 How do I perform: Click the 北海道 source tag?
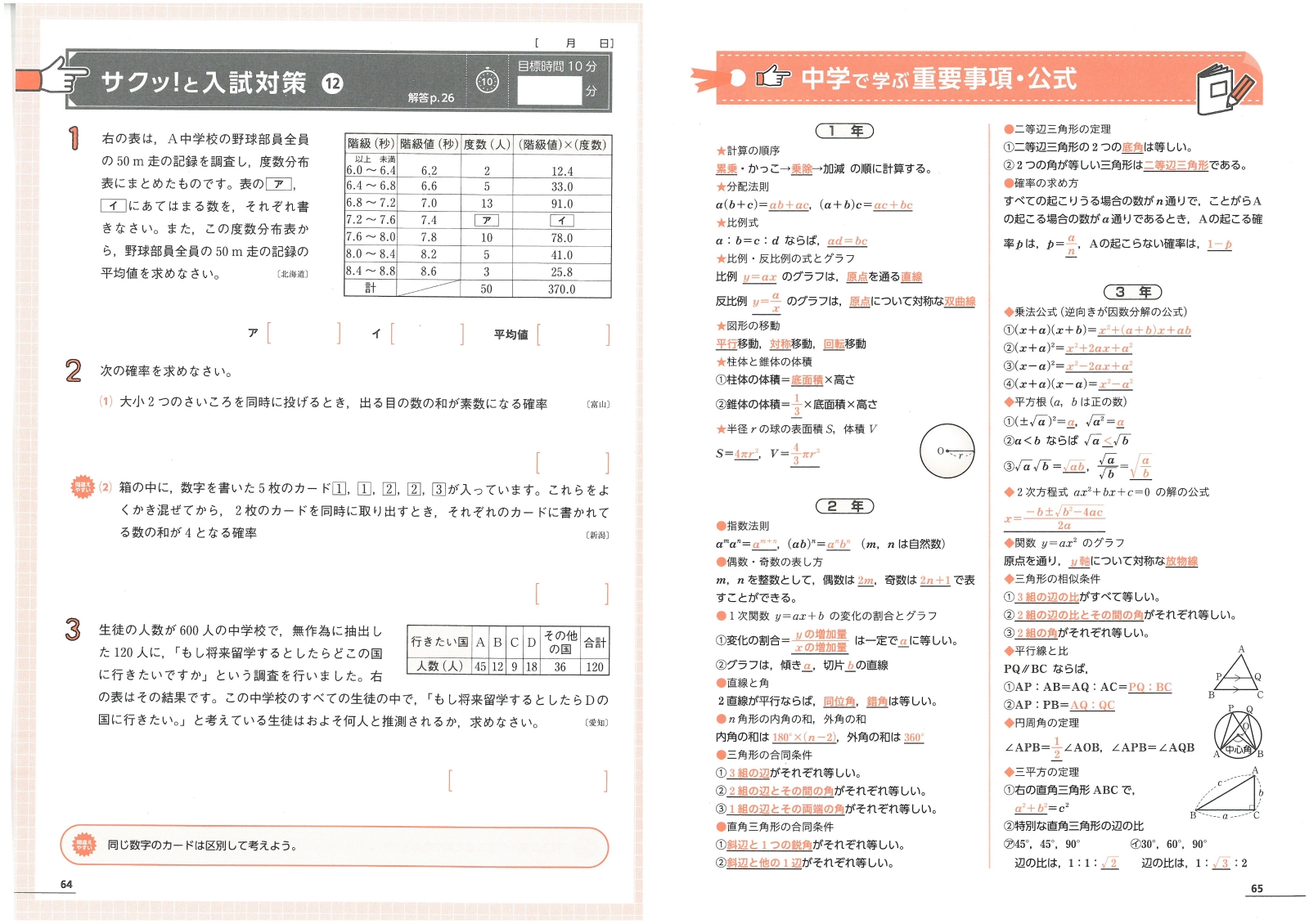tap(292, 274)
